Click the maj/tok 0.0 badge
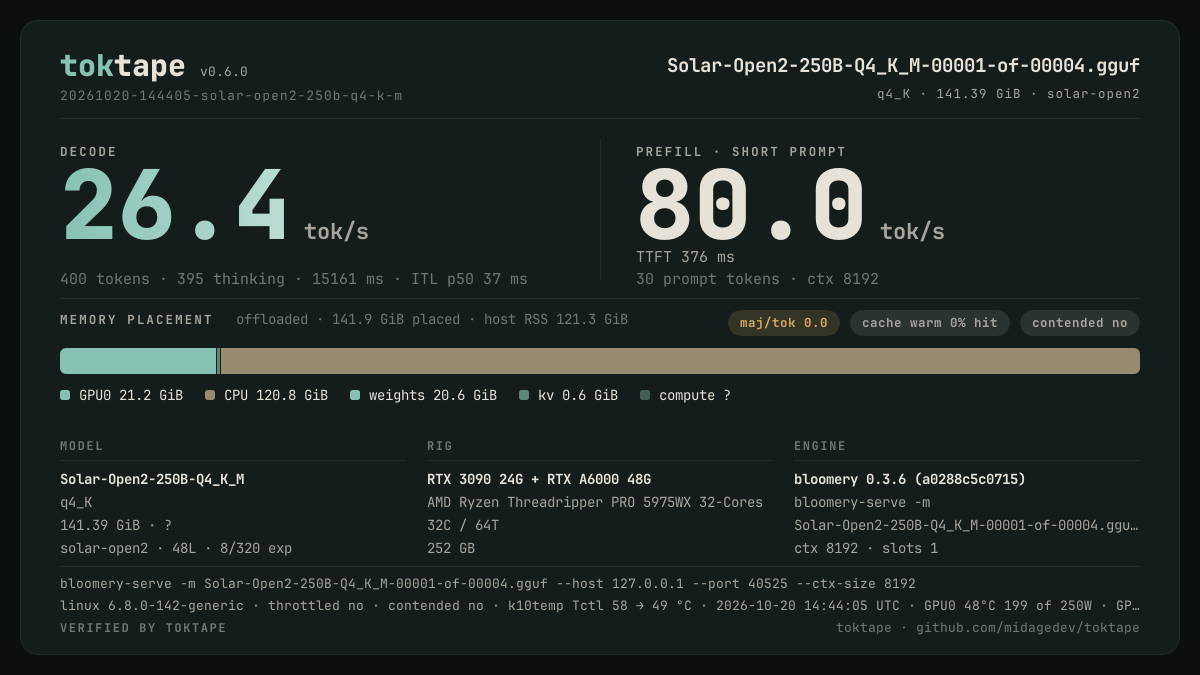This screenshot has width=1200, height=675. (x=784, y=323)
